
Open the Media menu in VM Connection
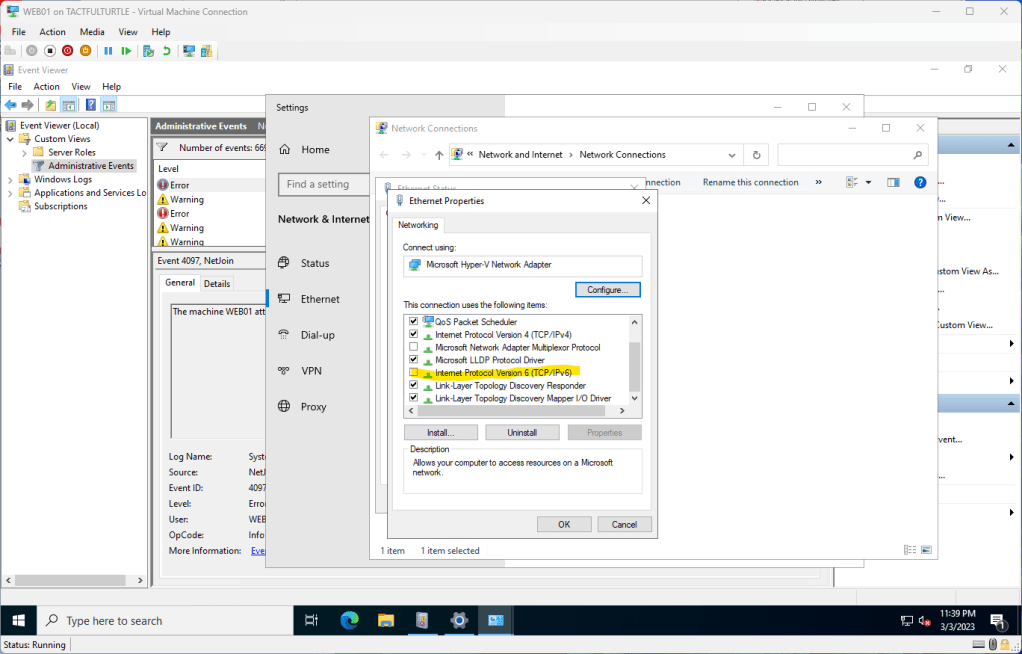click(x=92, y=32)
